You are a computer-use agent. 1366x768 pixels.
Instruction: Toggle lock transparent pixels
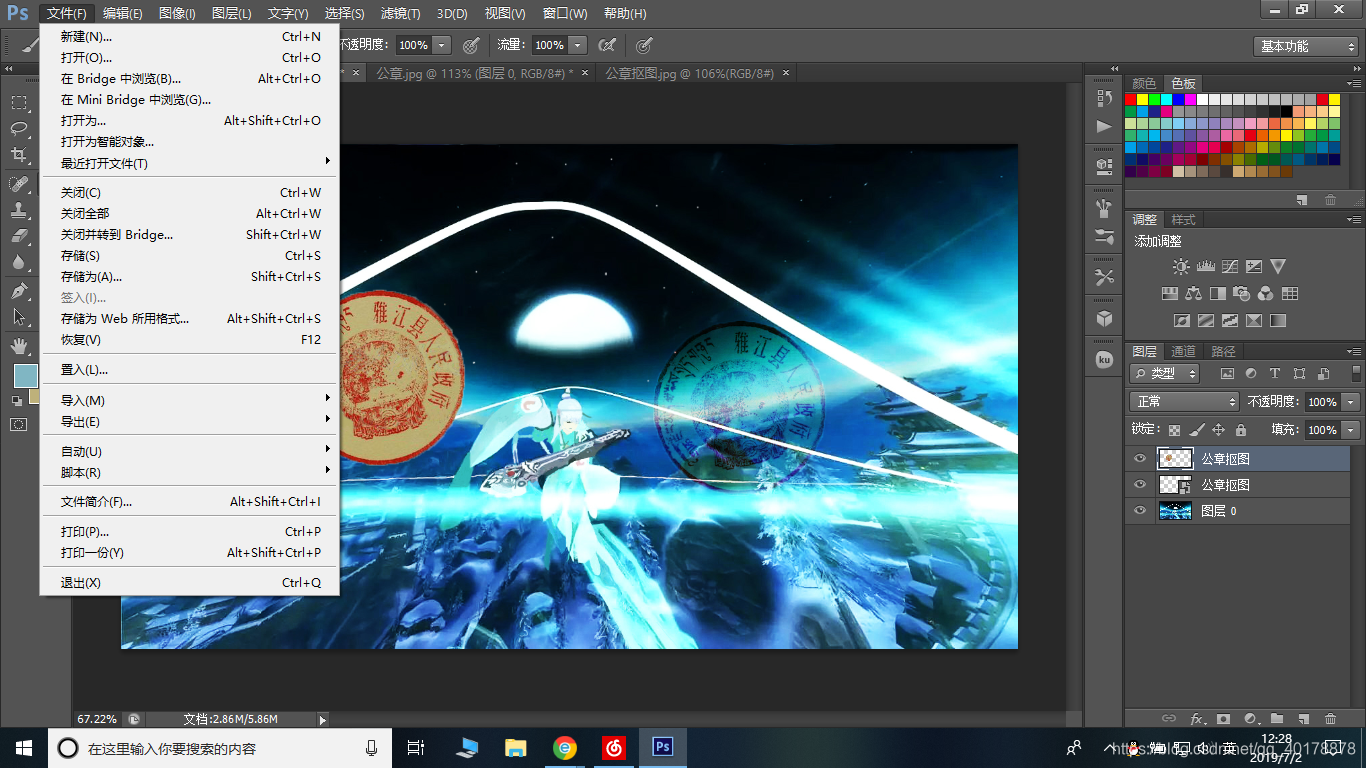point(1174,430)
